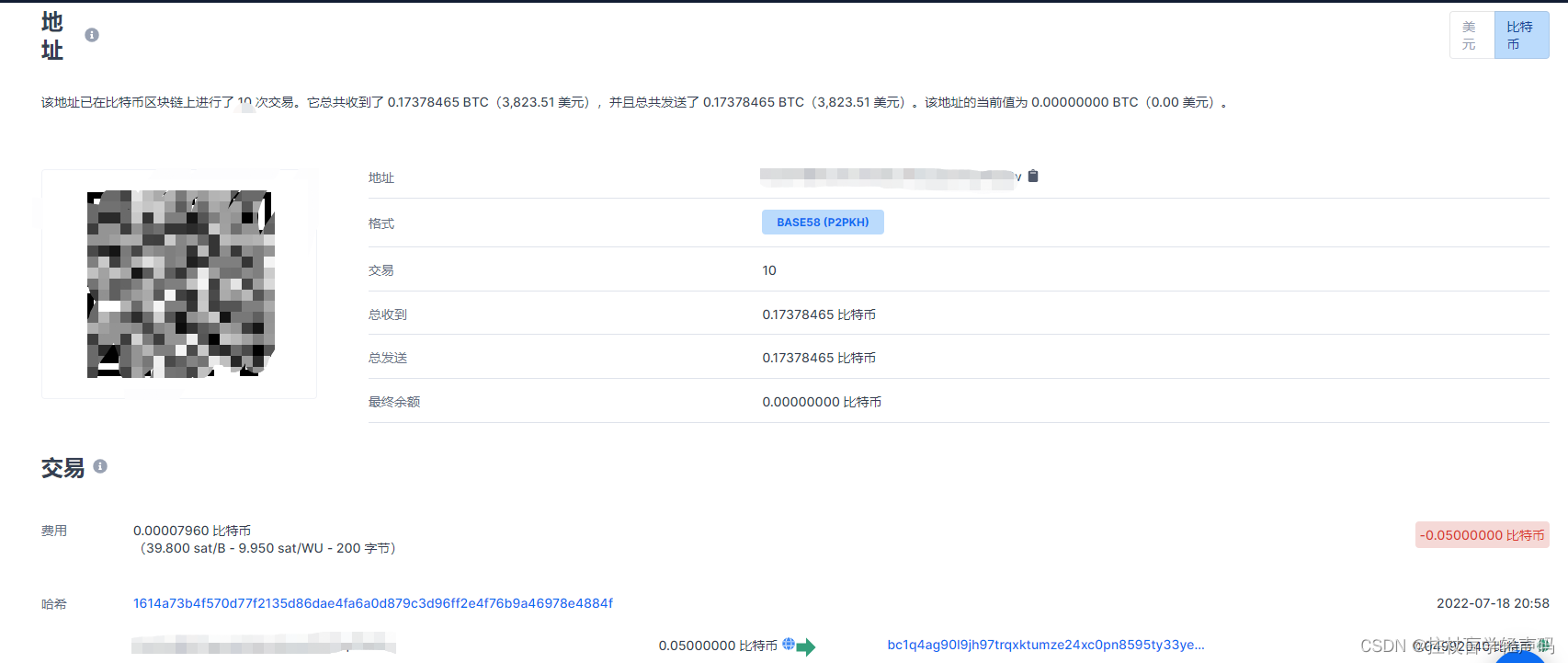The height and width of the screenshot is (663, 1568).
Task: Click globe icon beside 0.05000000 比特币
Action: [789, 645]
